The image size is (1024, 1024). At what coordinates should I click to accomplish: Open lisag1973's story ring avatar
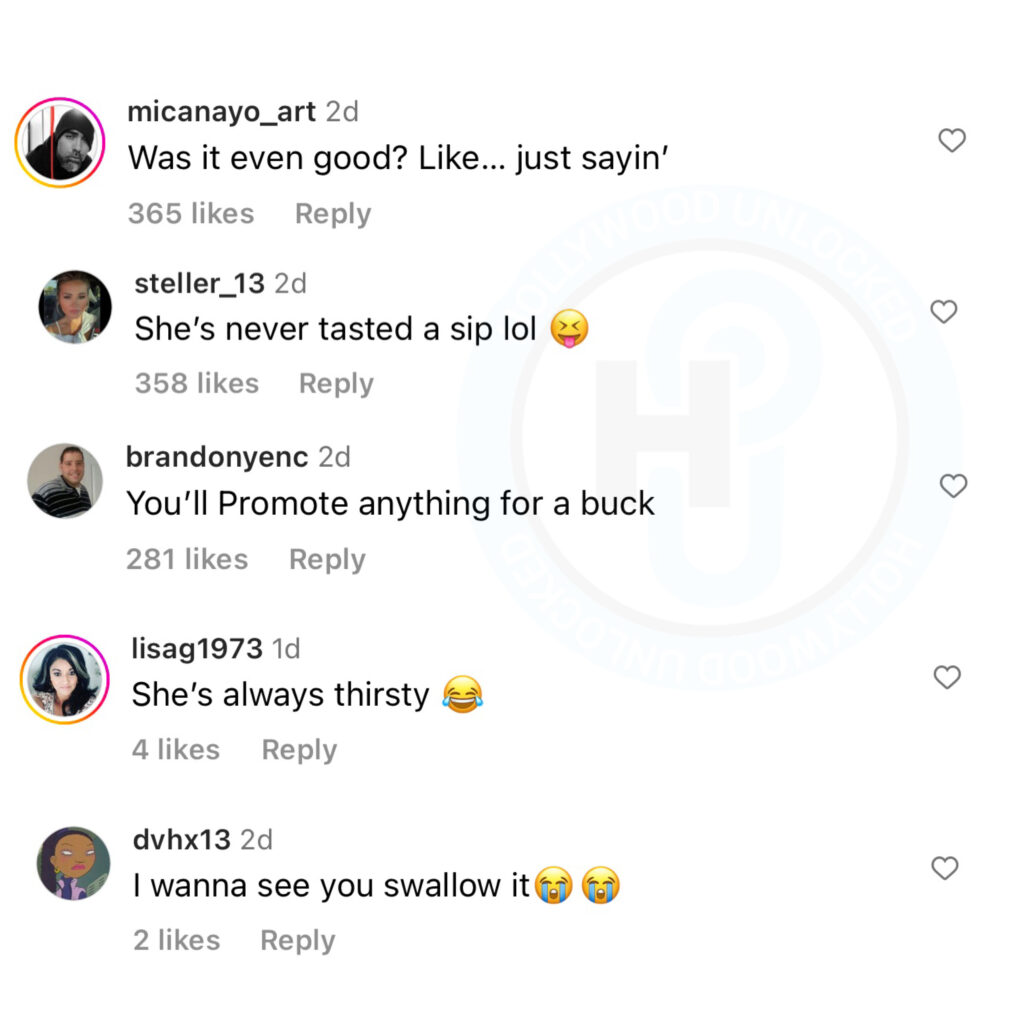(x=65, y=679)
